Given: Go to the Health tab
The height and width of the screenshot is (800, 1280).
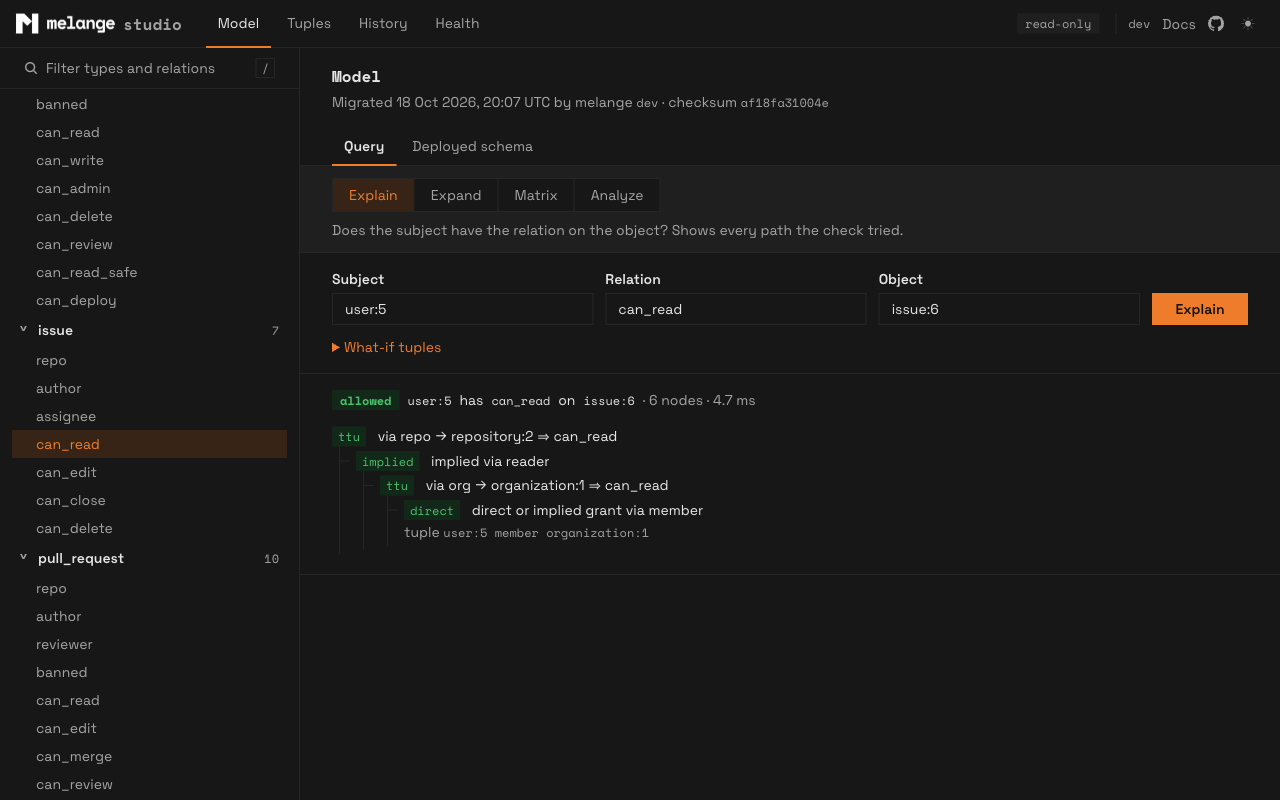Looking at the screenshot, I should coord(457,23).
